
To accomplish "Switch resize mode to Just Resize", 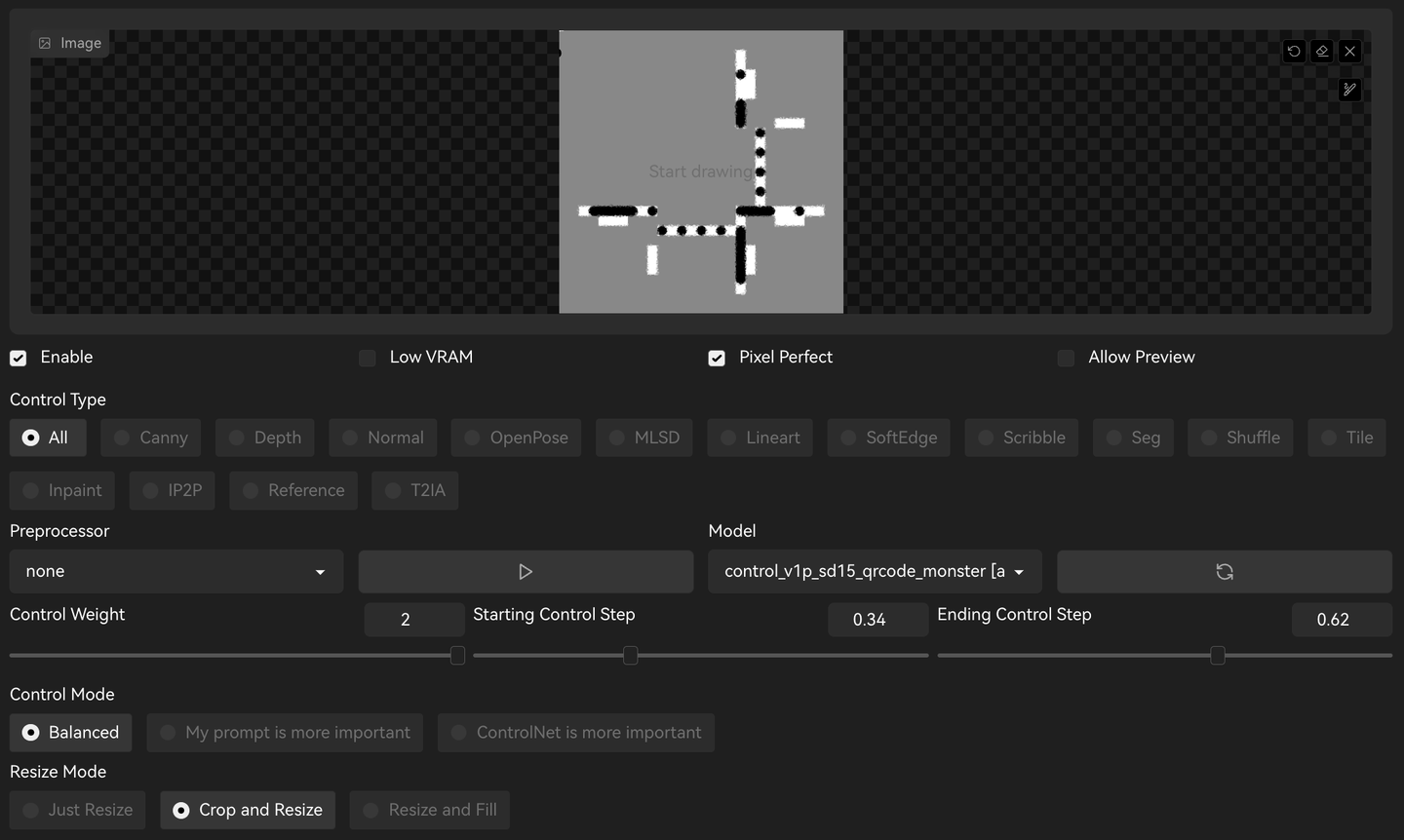I will pos(77,810).
